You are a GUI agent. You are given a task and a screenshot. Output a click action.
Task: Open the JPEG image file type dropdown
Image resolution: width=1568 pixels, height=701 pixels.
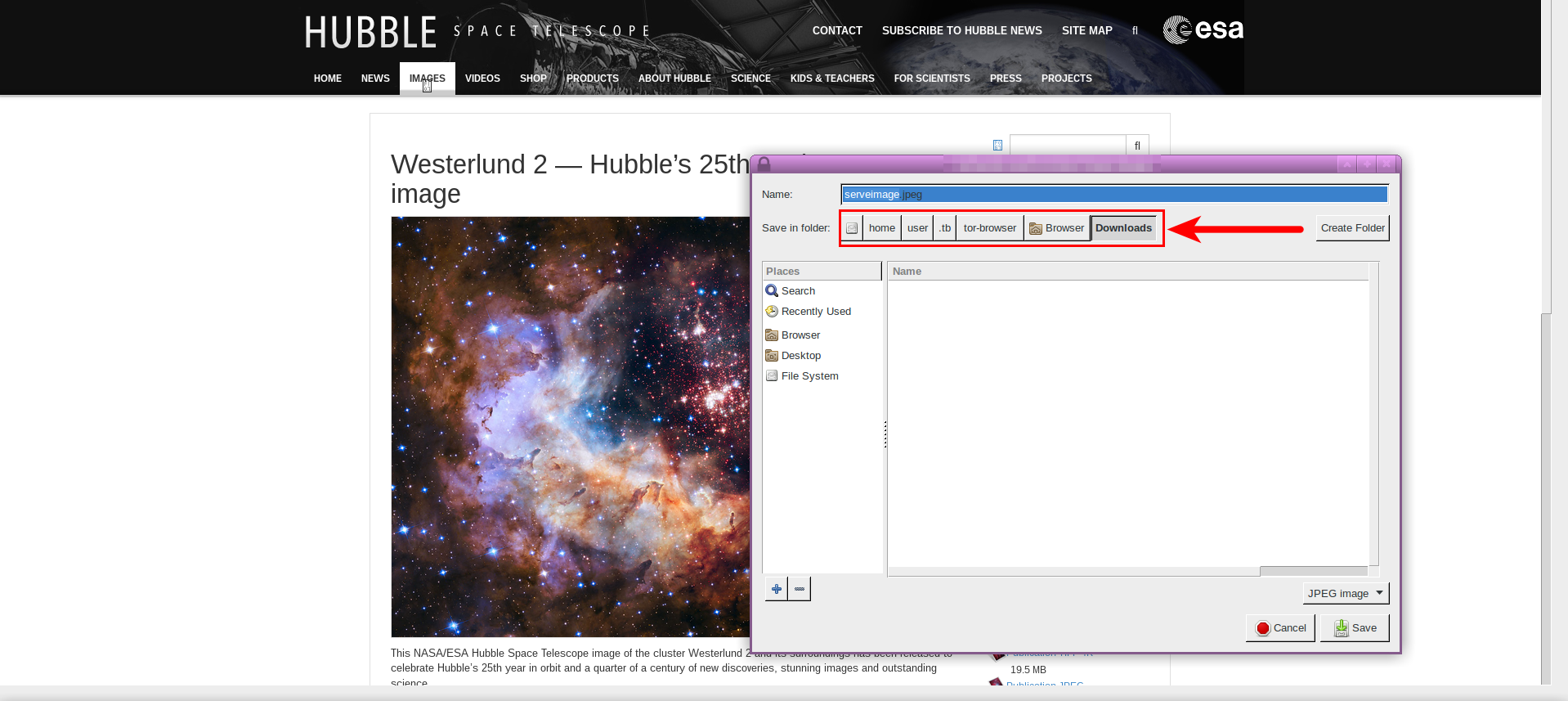tap(1345, 594)
